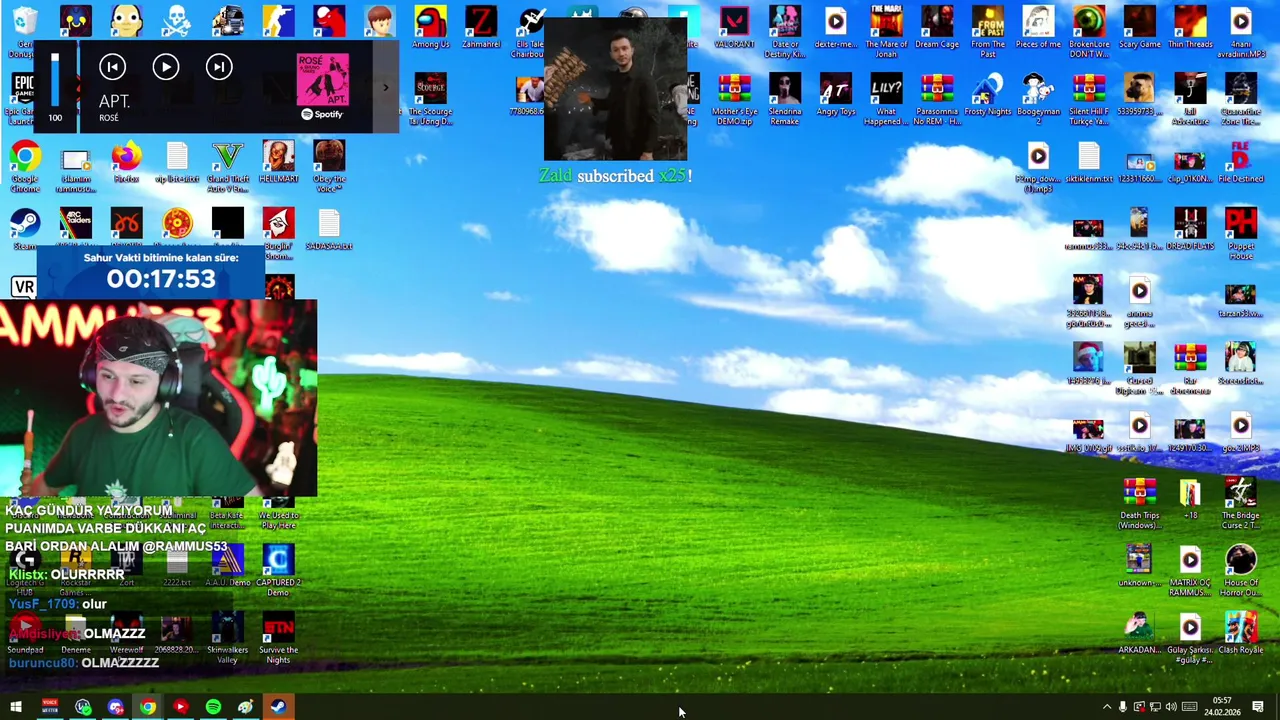Open the taskbar clock and date
Viewport: 1280px width, 720px height.
1222,706
